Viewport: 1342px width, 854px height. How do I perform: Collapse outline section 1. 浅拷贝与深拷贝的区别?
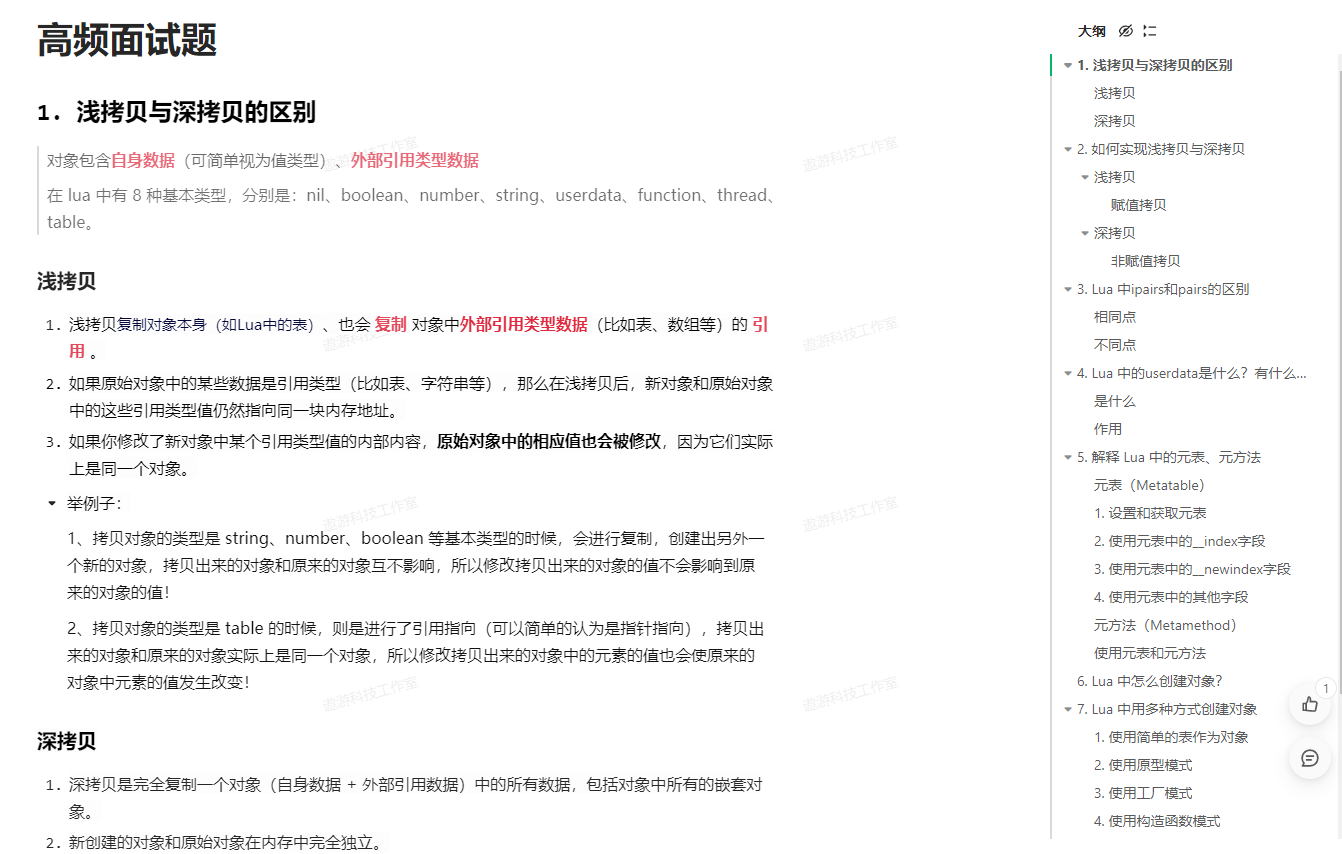point(1068,66)
